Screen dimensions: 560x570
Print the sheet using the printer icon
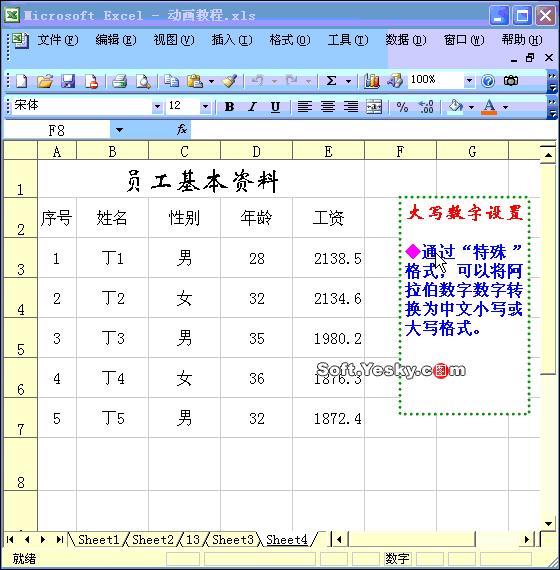(x=120, y=81)
